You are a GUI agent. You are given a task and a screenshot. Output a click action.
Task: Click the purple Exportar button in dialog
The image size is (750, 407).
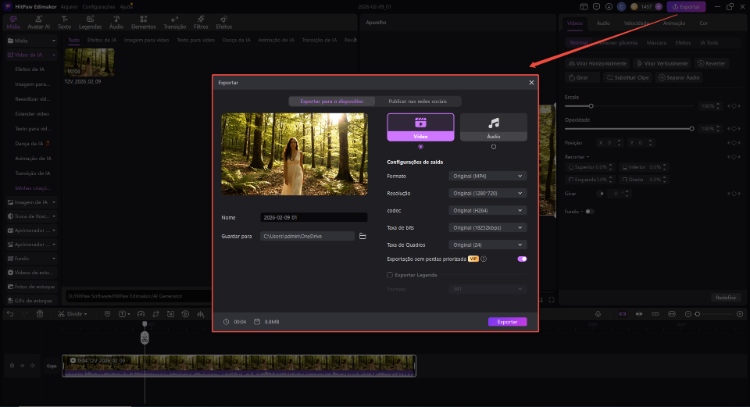[x=507, y=322]
